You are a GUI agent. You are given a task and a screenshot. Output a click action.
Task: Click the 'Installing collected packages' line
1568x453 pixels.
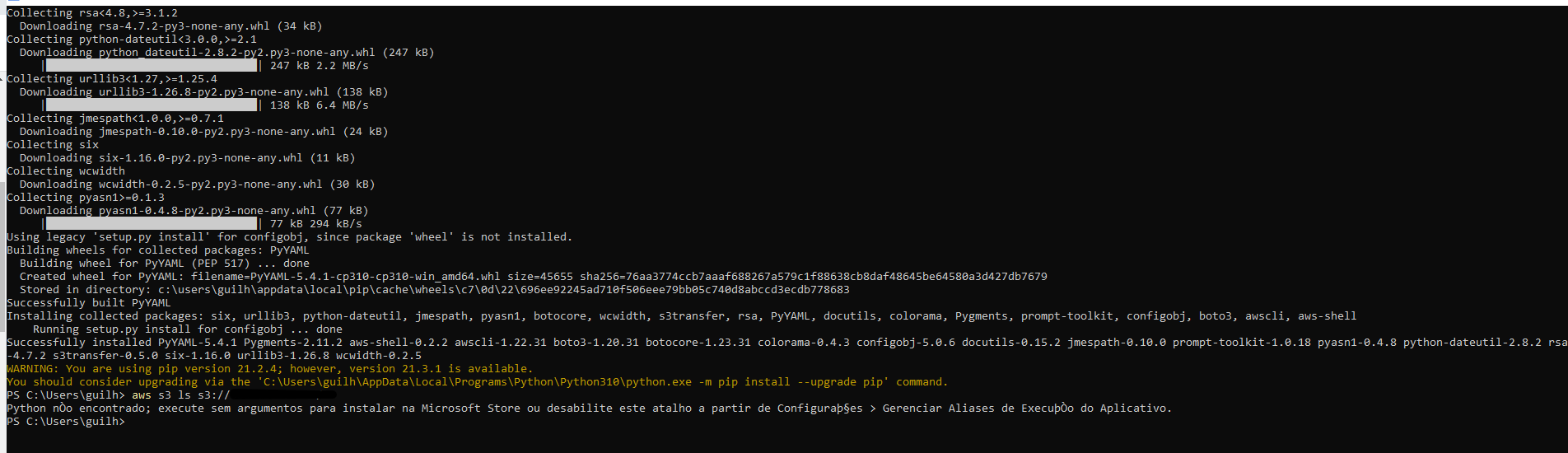tap(682, 315)
